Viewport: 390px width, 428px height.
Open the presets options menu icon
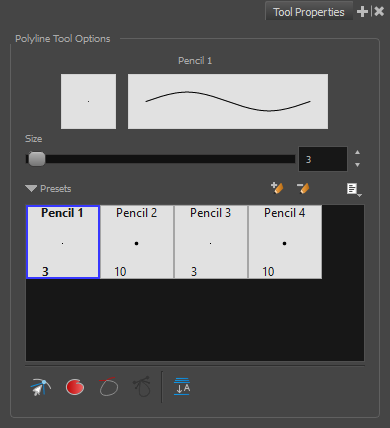pos(354,189)
